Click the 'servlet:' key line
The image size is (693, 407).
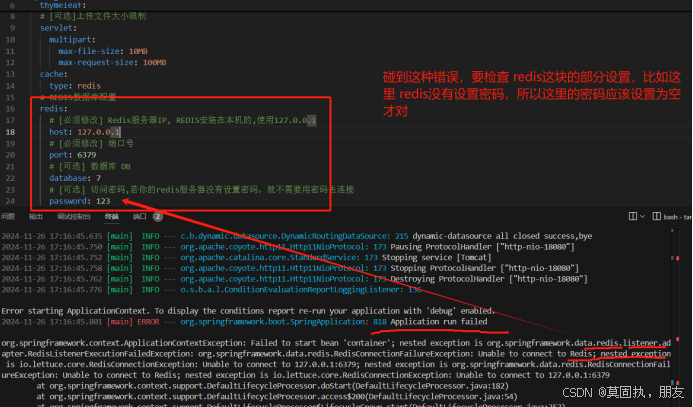pos(58,28)
